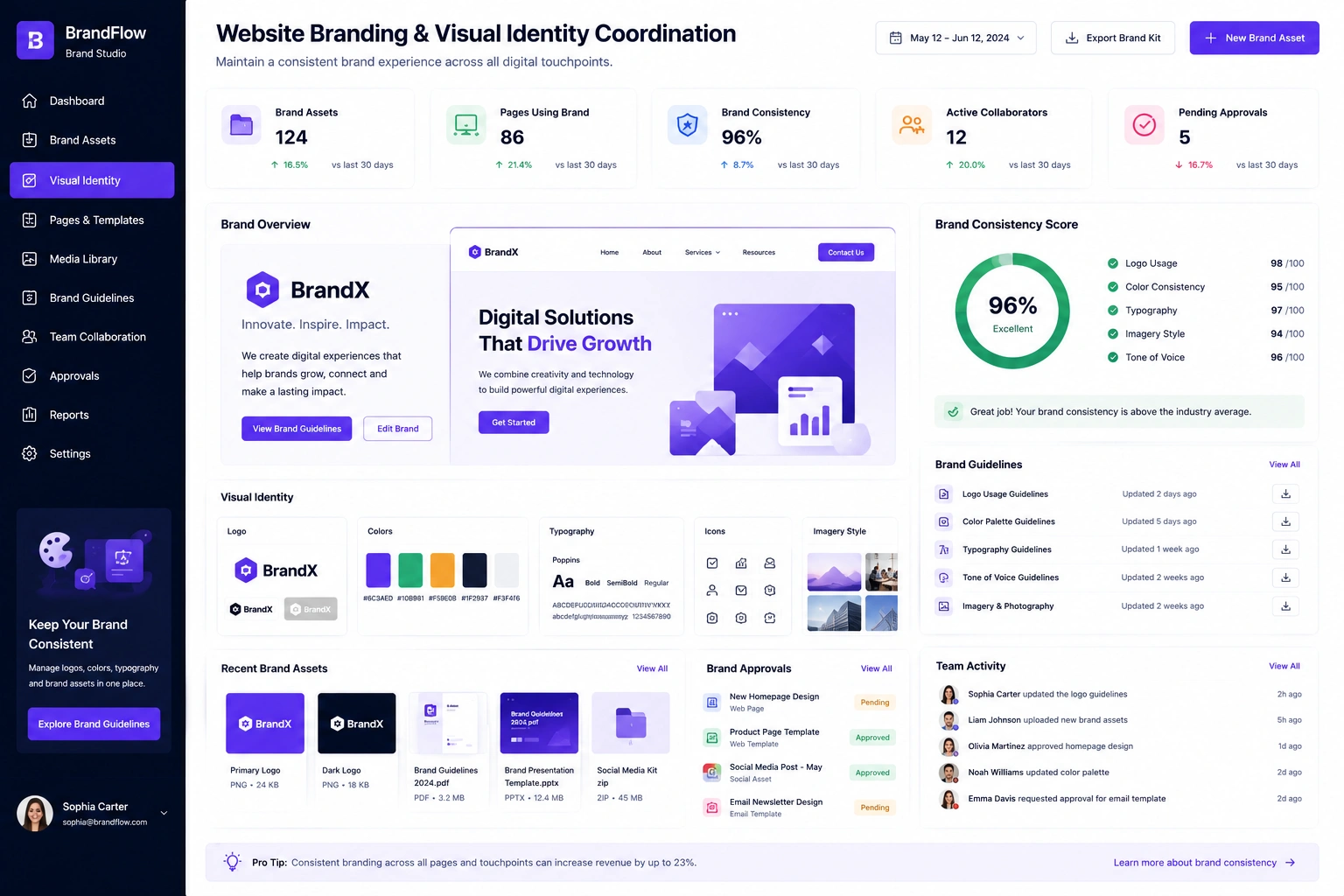The image size is (1344, 896).
Task: Open Media Library in sidebar
Action: 92,259
